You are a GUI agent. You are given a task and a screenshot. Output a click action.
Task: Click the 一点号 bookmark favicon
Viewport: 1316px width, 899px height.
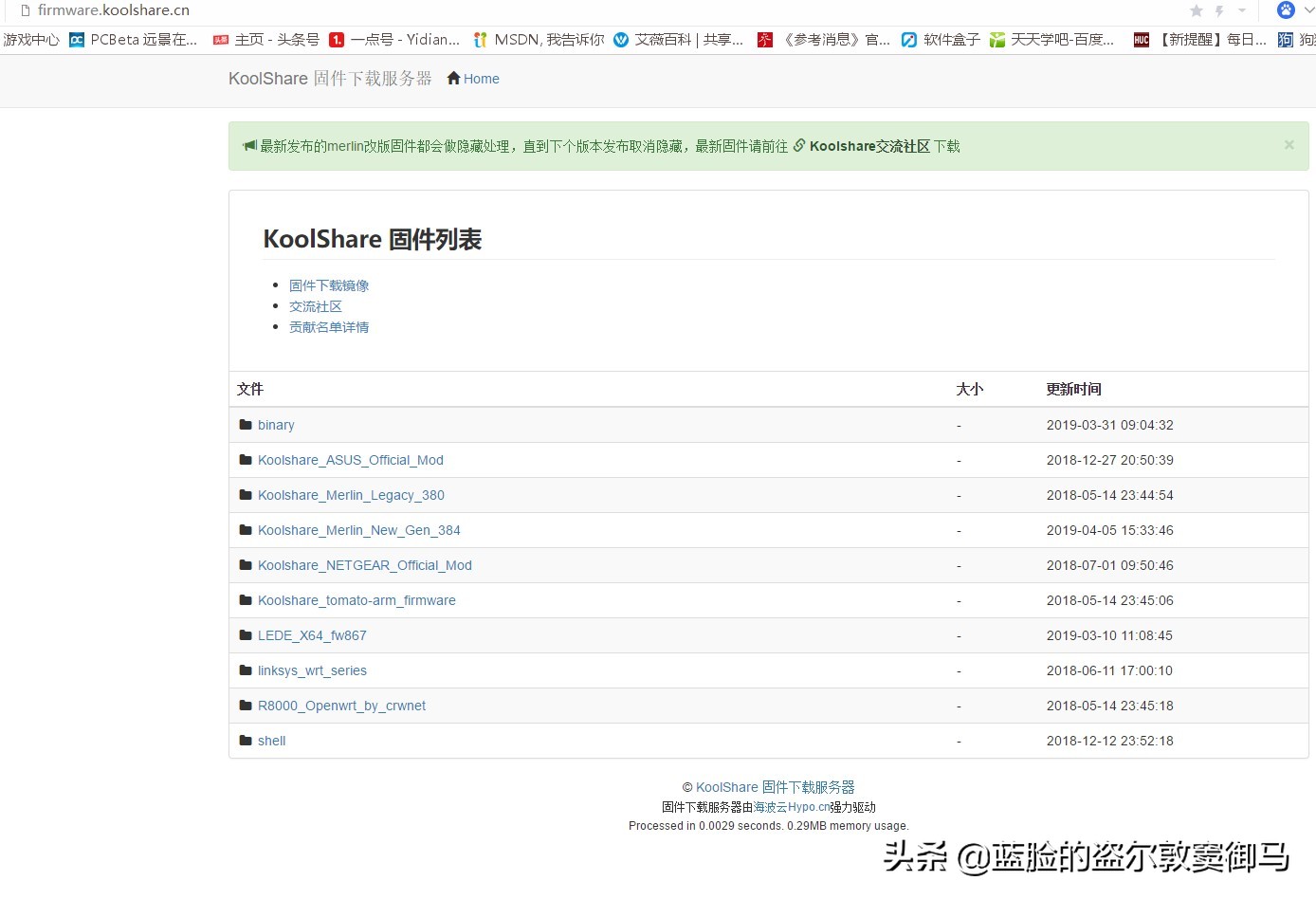[337, 40]
